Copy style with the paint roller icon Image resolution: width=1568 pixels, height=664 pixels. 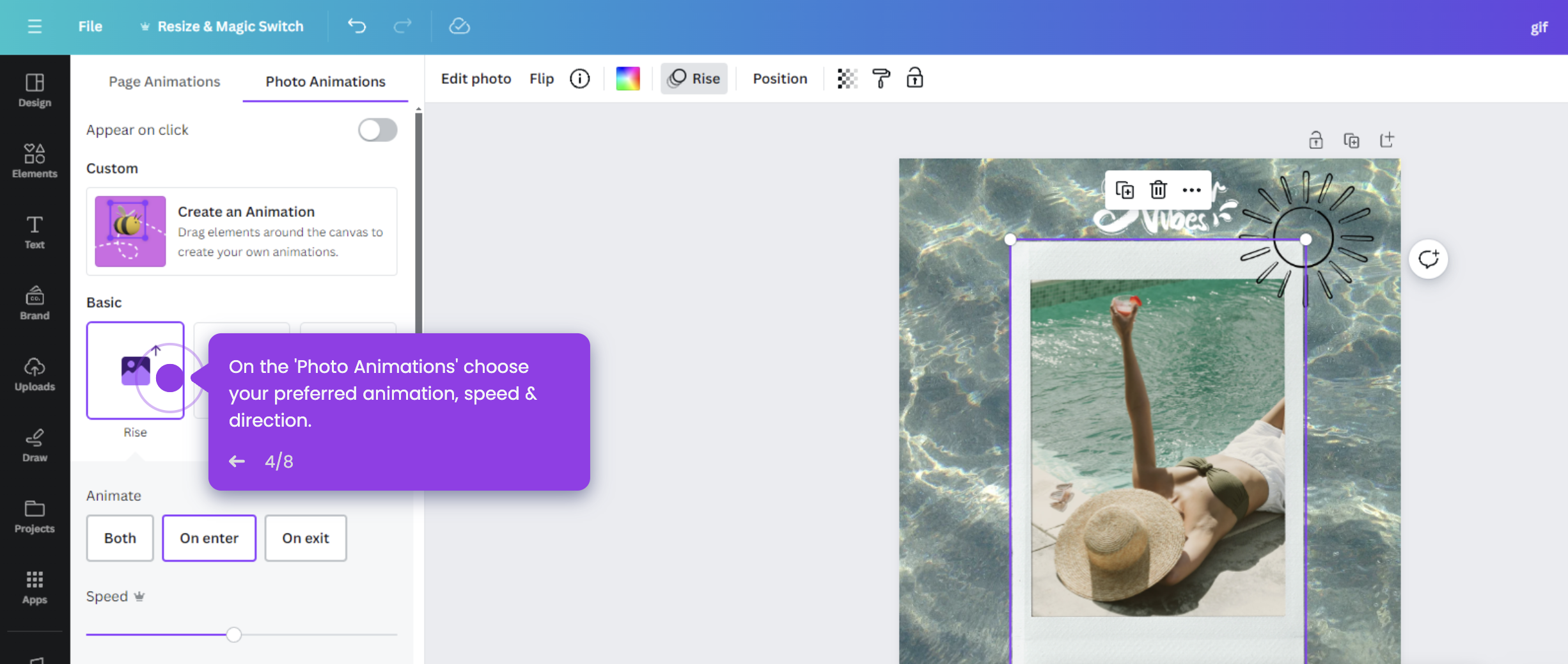pyautogui.click(x=881, y=78)
